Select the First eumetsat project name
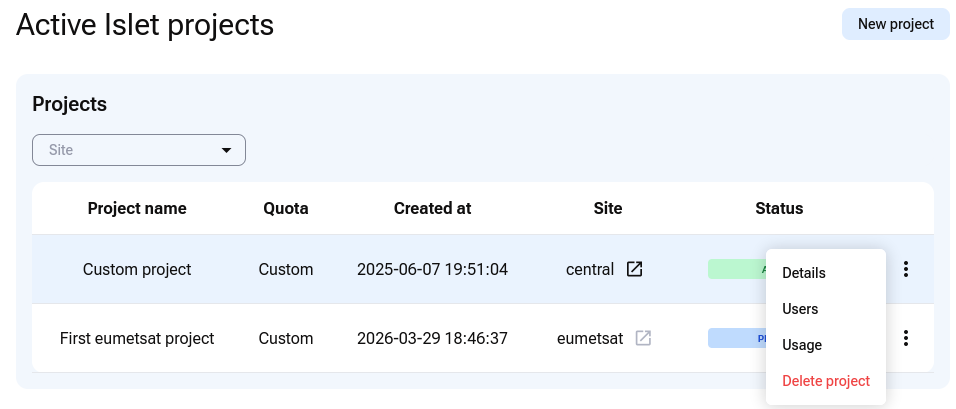Viewport: 956px width, 409px height. click(137, 338)
